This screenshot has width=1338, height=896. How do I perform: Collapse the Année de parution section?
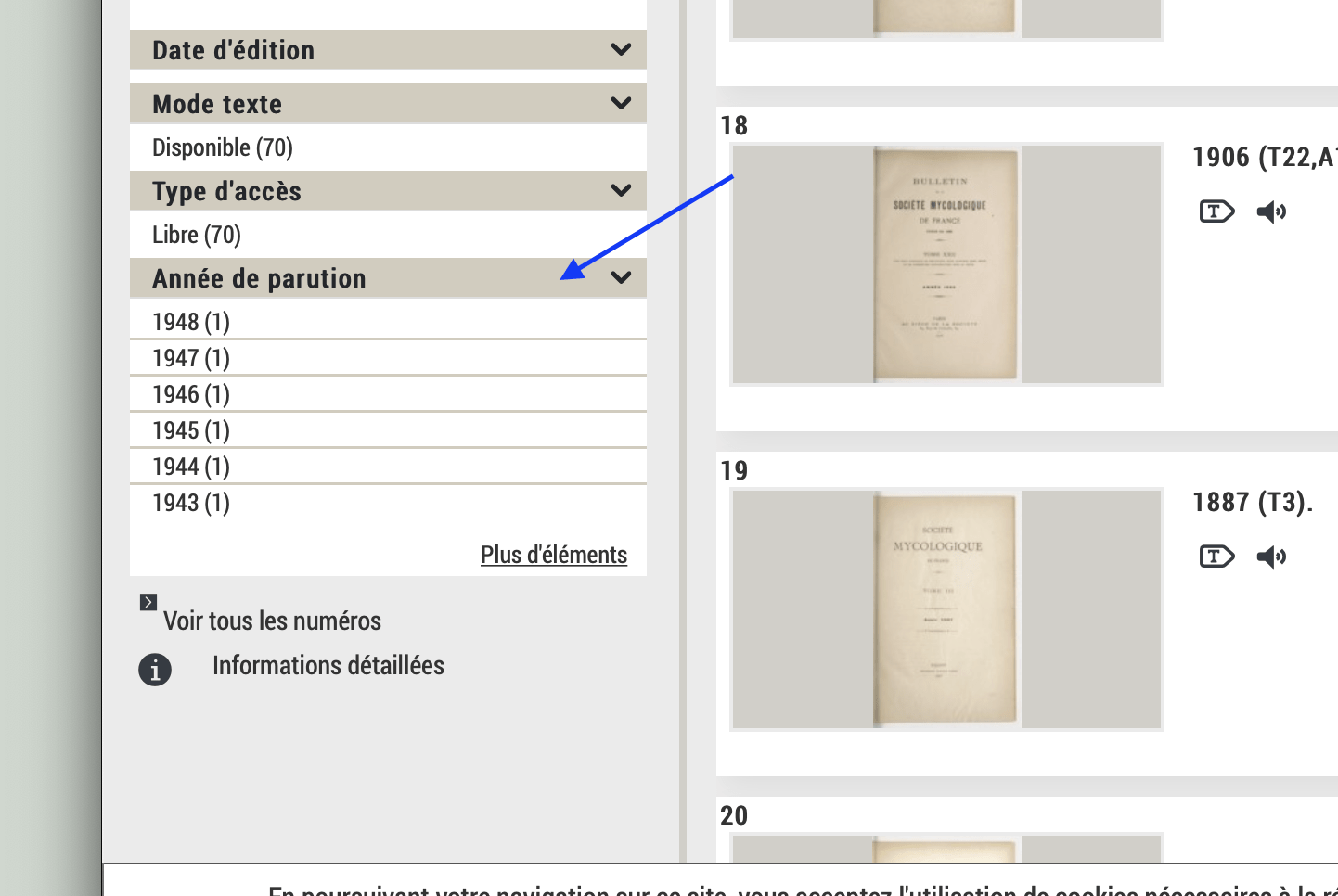pyautogui.click(x=621, y=278)
